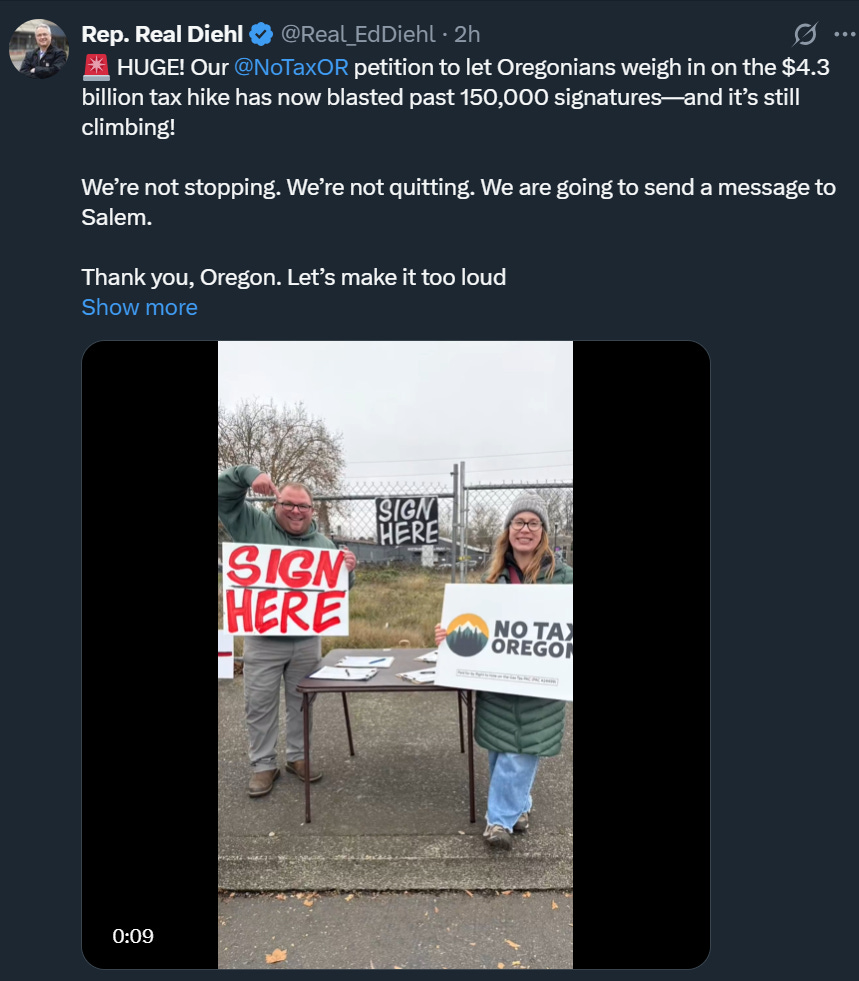Open the Grok explain post icon

(805, 34)
